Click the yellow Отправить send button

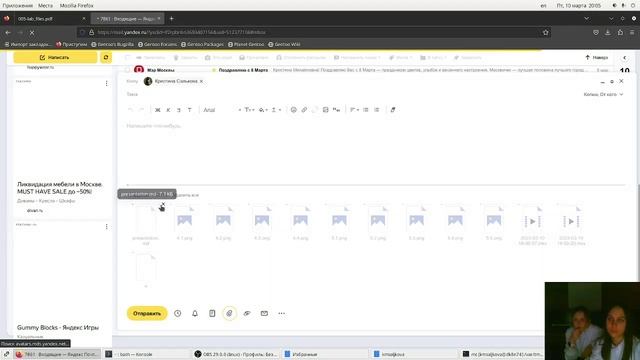147,313
